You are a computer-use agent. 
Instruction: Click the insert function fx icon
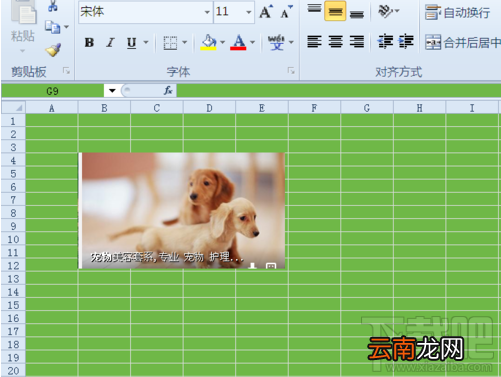pyautogui.click(x=168, y=90)
